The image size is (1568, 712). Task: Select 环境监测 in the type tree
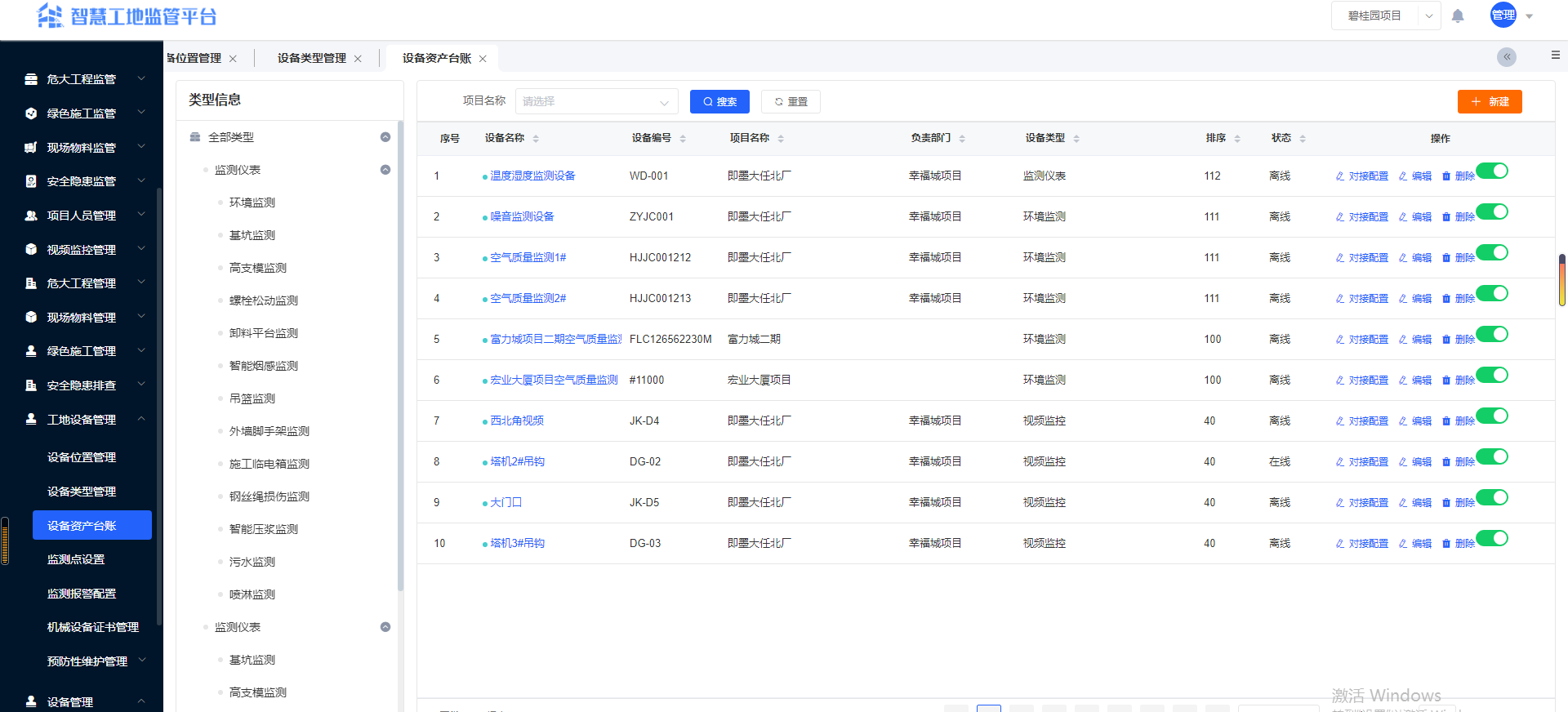[x=252, y=202]
